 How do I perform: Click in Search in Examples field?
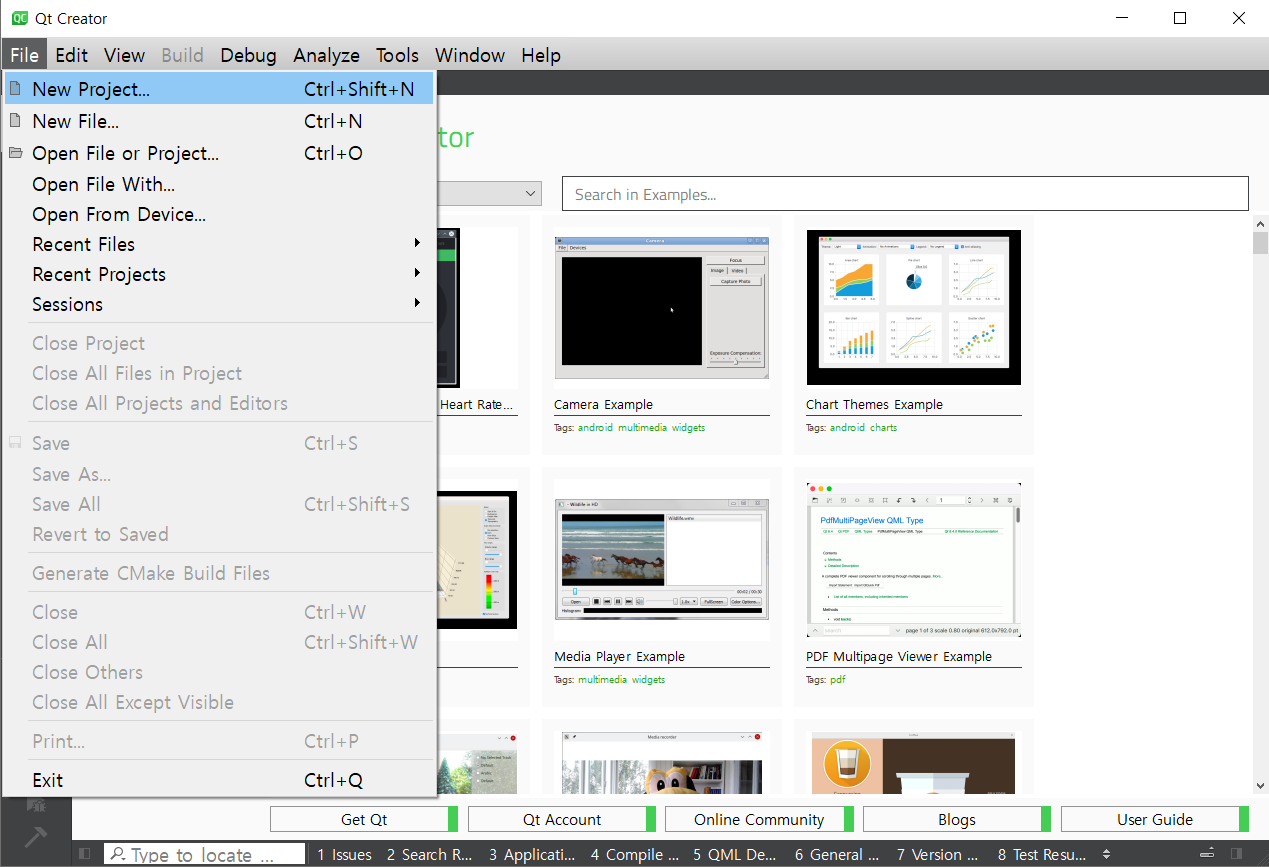[905, 194]
